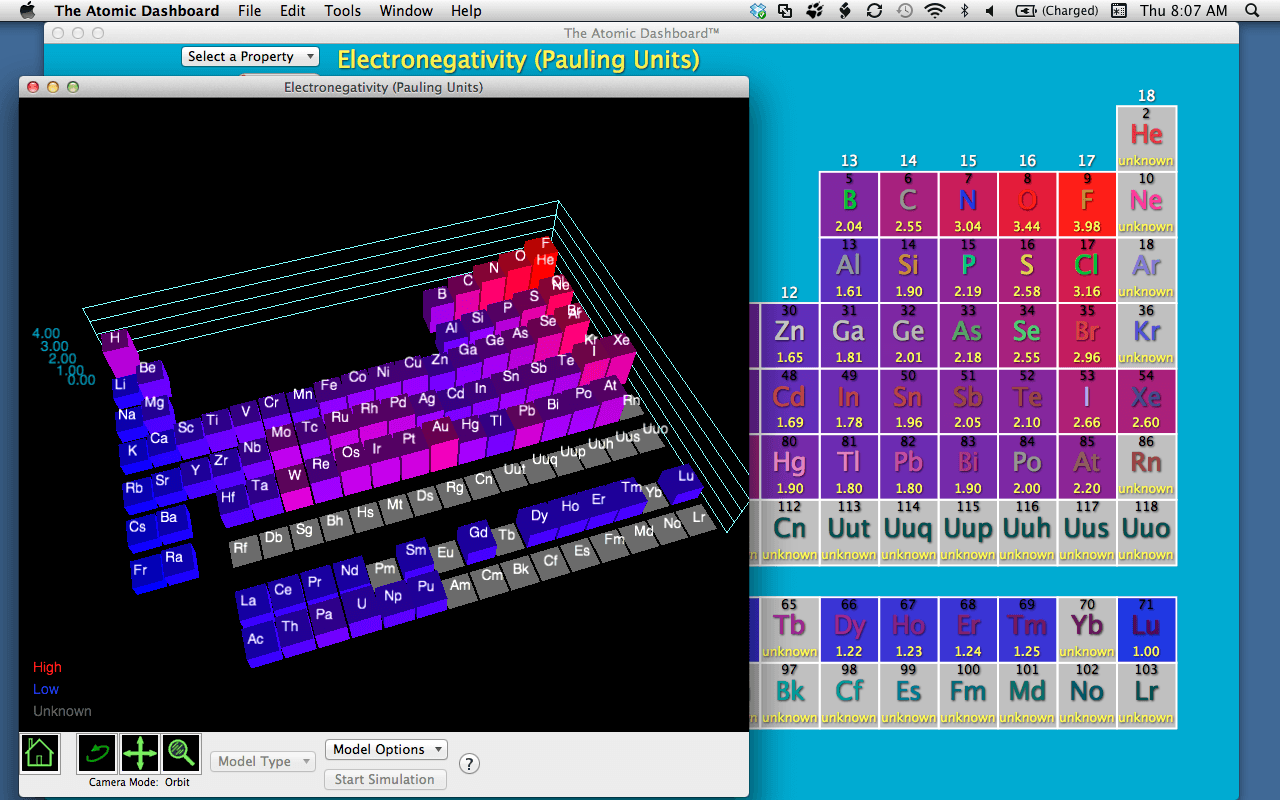The image size is (1280, 800).
Task: Open the Model Type dropdown
Action: click(262, 761)
